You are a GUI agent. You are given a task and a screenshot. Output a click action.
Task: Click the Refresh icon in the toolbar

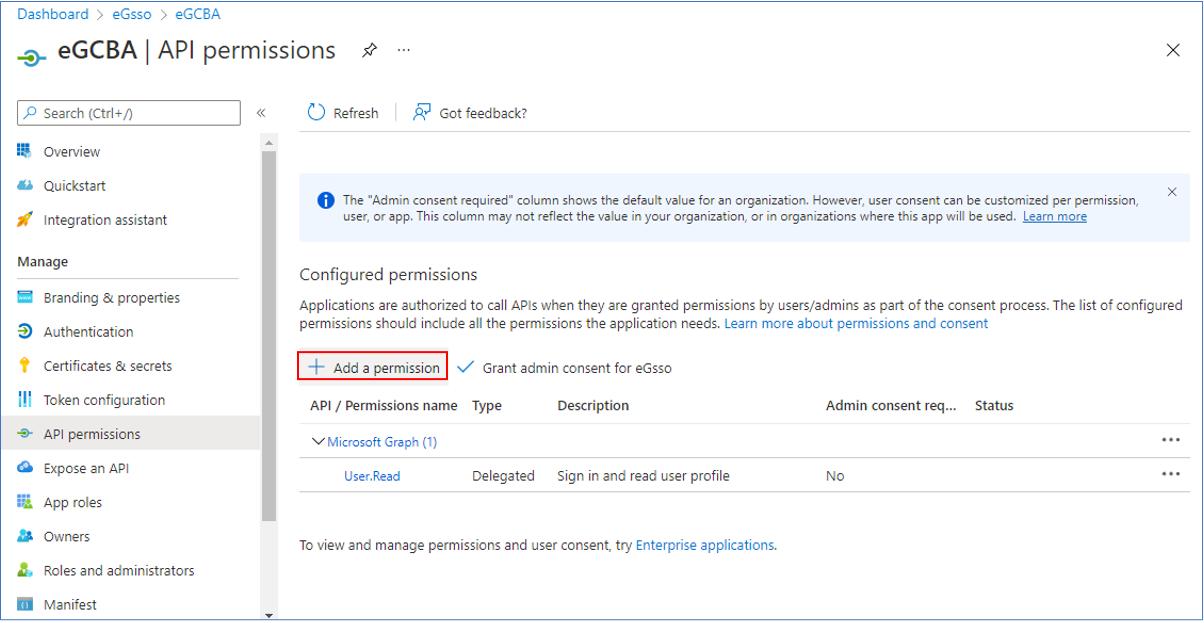click(x=316, y=112)
